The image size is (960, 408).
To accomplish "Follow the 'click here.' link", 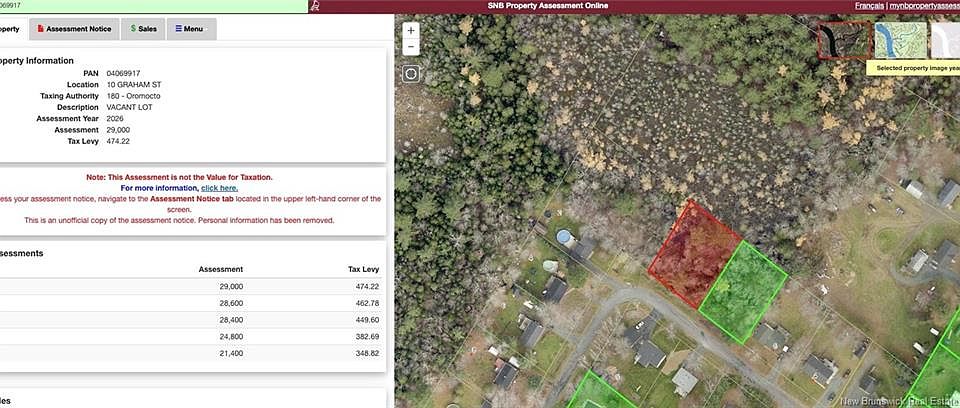I will coord(219,188).
